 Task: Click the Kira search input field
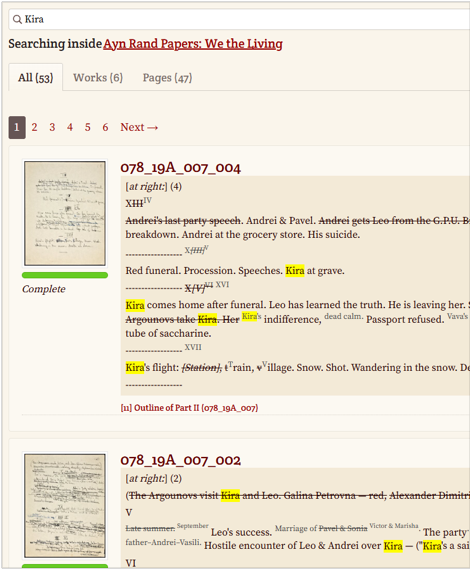click(x=239, y=19)
